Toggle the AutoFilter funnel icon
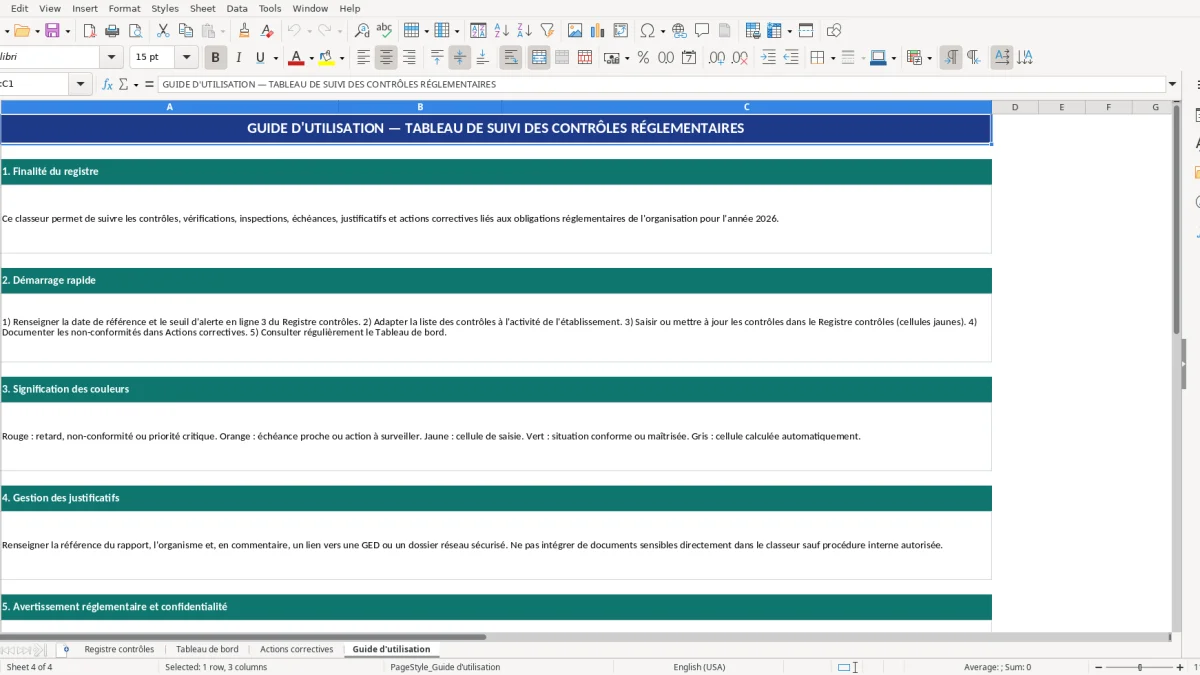The height and width of the screenshot is (675, 1200). coord(547,31)
